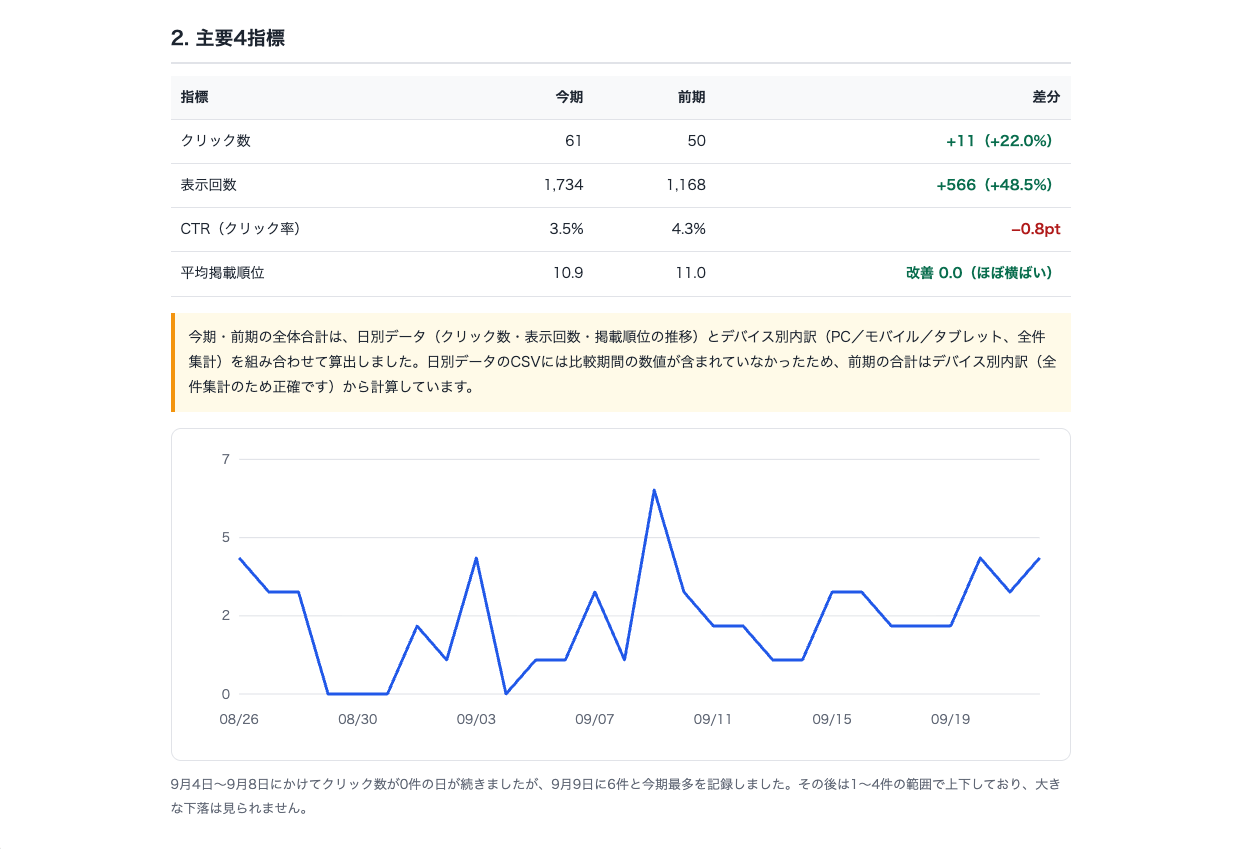Click the chart y-axis label "5"
Screen dimensions: 1239x849
[226, 538]
